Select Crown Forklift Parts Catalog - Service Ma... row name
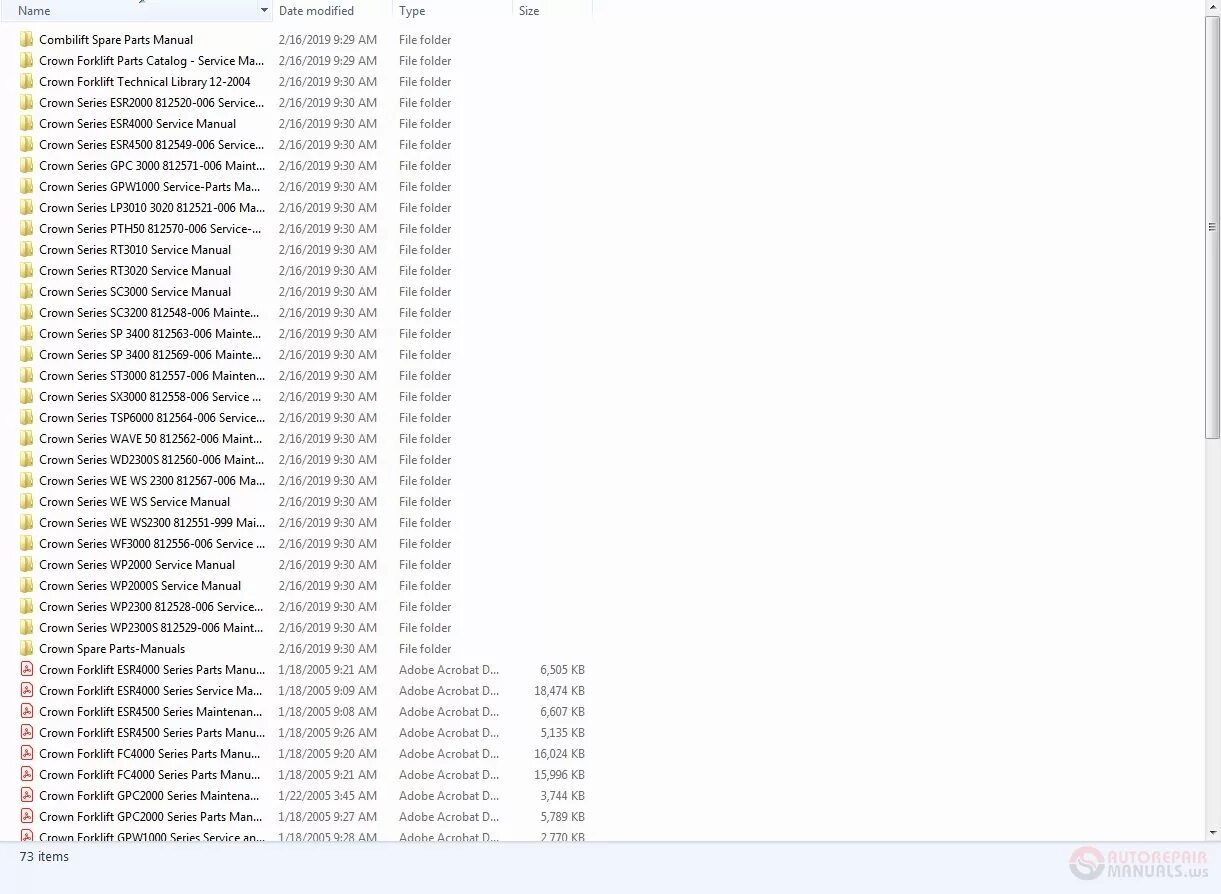This screenshot has height=894, width=1221. [151, 61]
